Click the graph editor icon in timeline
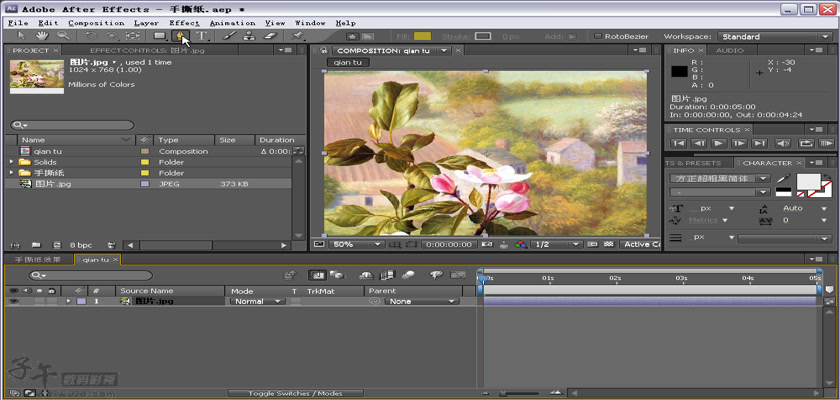Viewport: 840px width, 400px height. [x=458, y=275]
